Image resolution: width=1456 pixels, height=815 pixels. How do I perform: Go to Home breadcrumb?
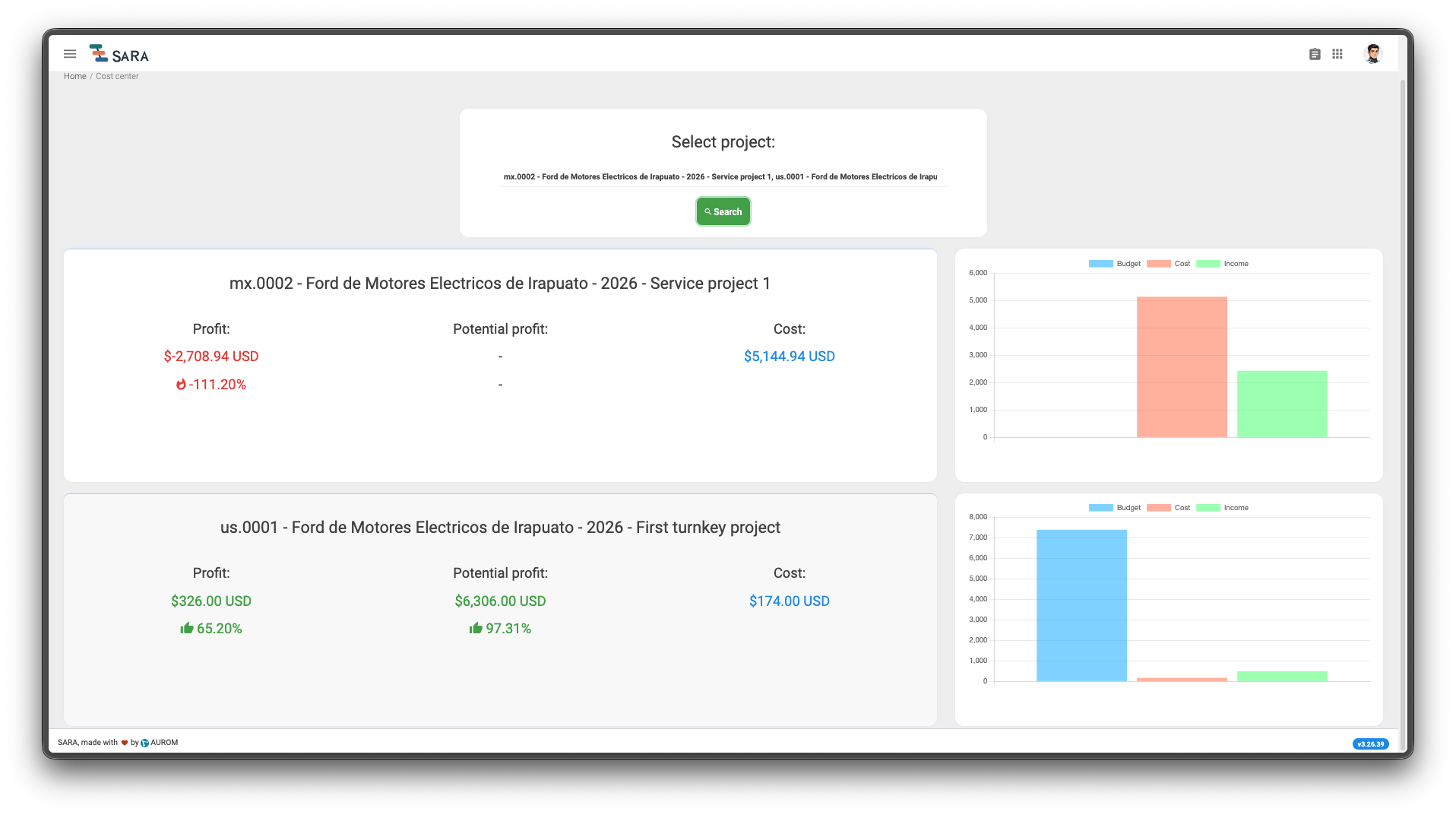pos(74,76)
